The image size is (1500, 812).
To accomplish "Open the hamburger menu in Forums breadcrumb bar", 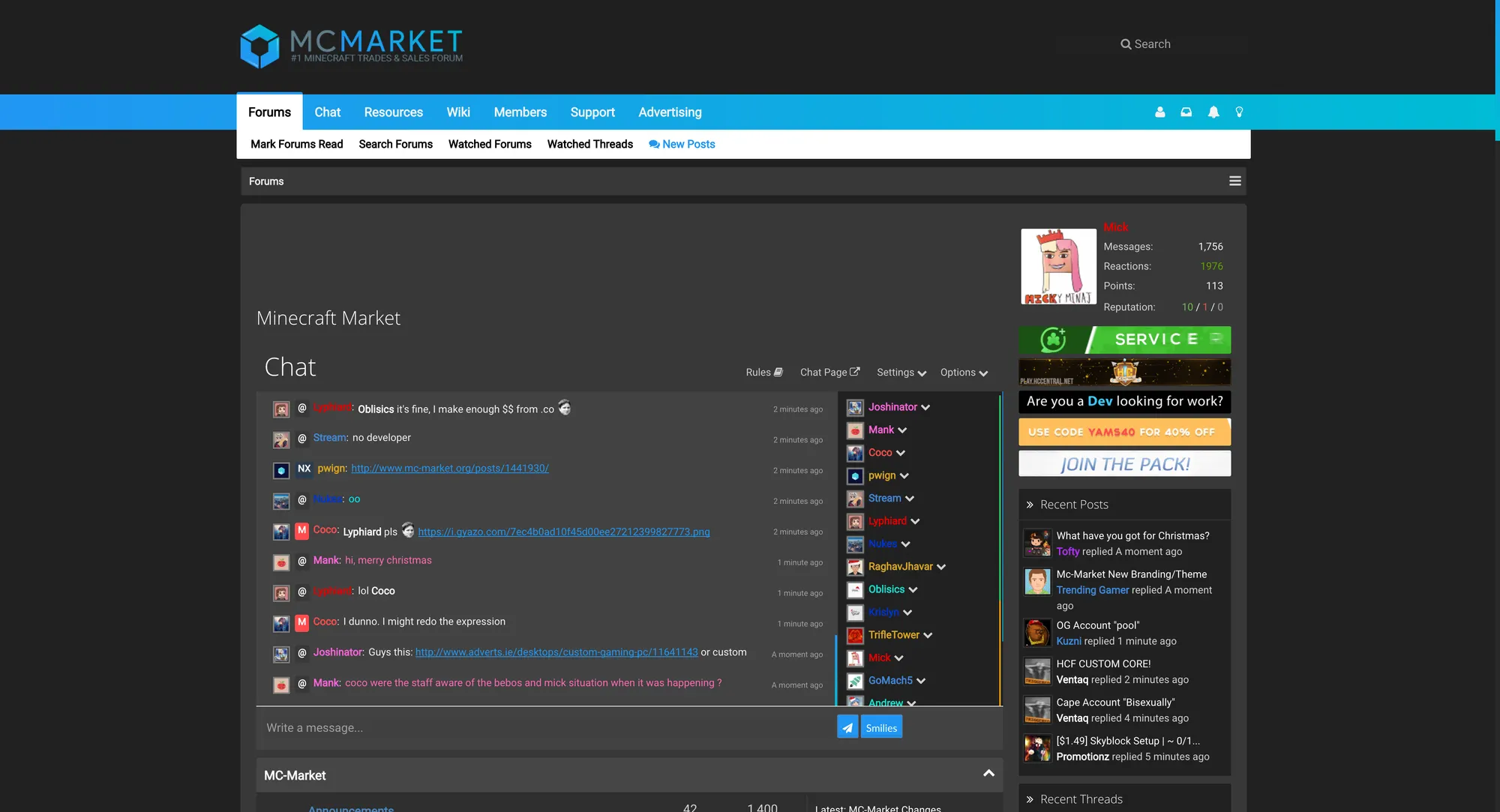I will (x=1235, y=181).
